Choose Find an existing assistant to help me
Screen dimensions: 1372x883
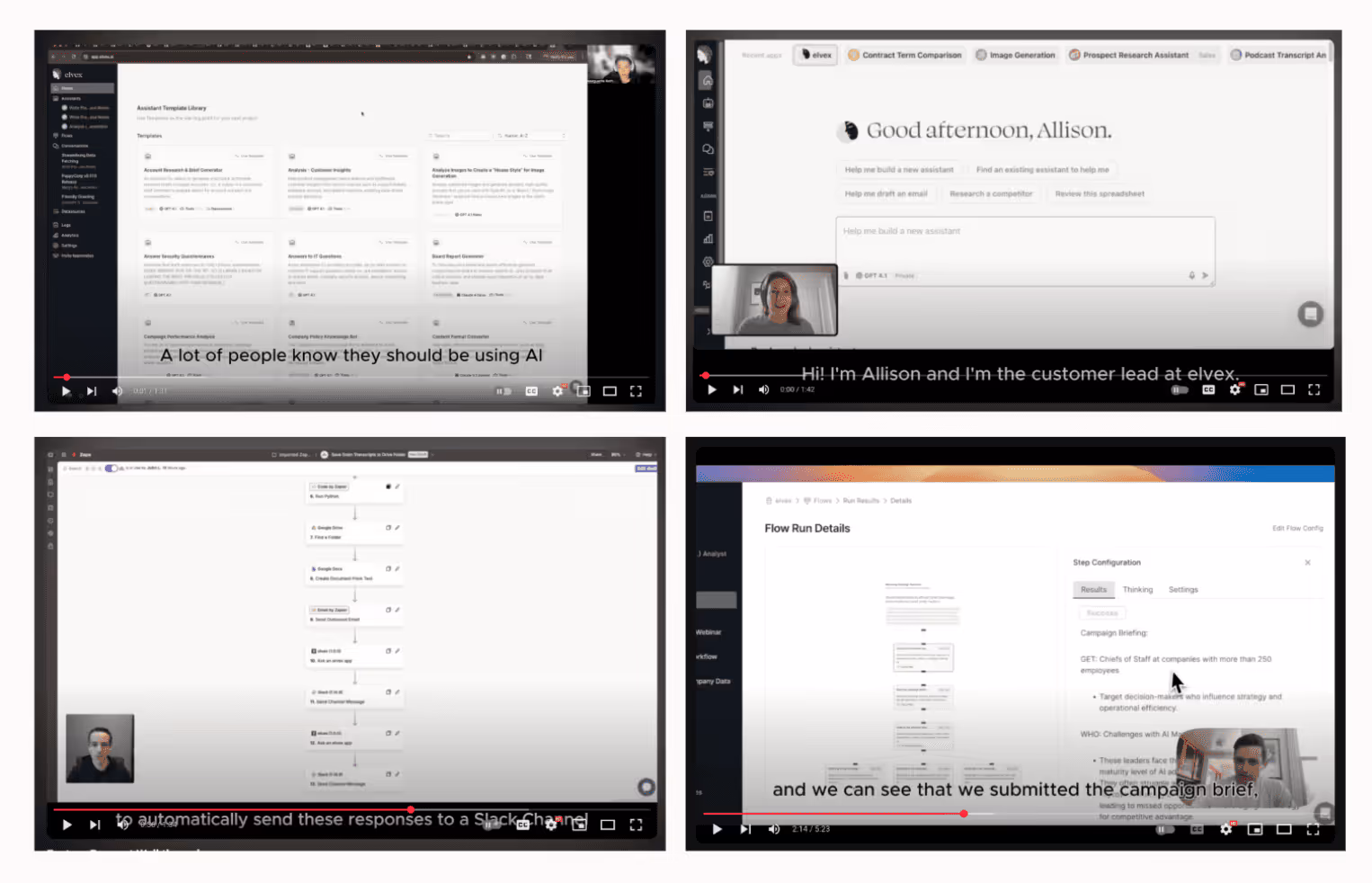pyautogui.click(x=1042, y=169)
